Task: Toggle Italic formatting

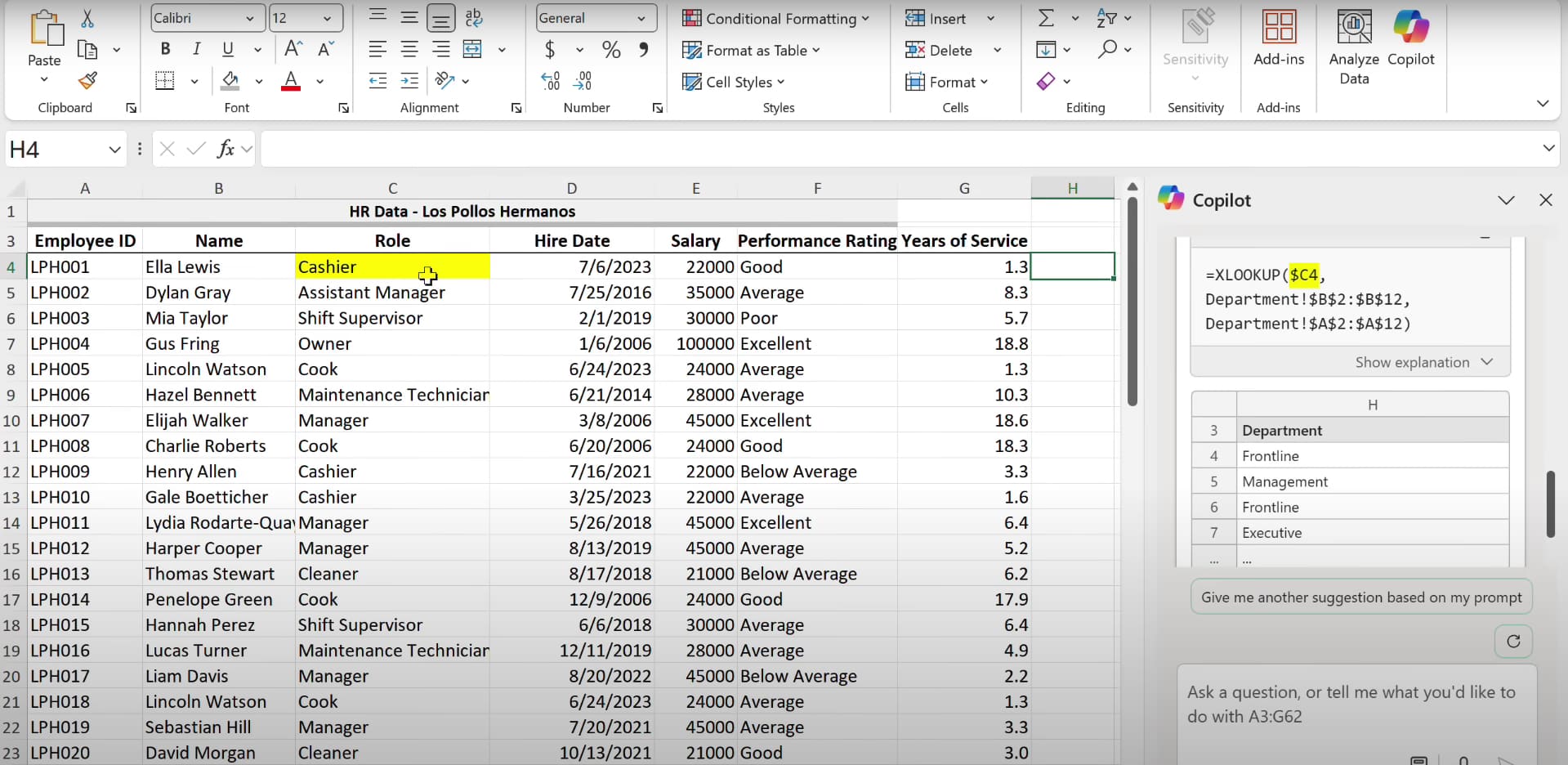Action: coord(197,49)
